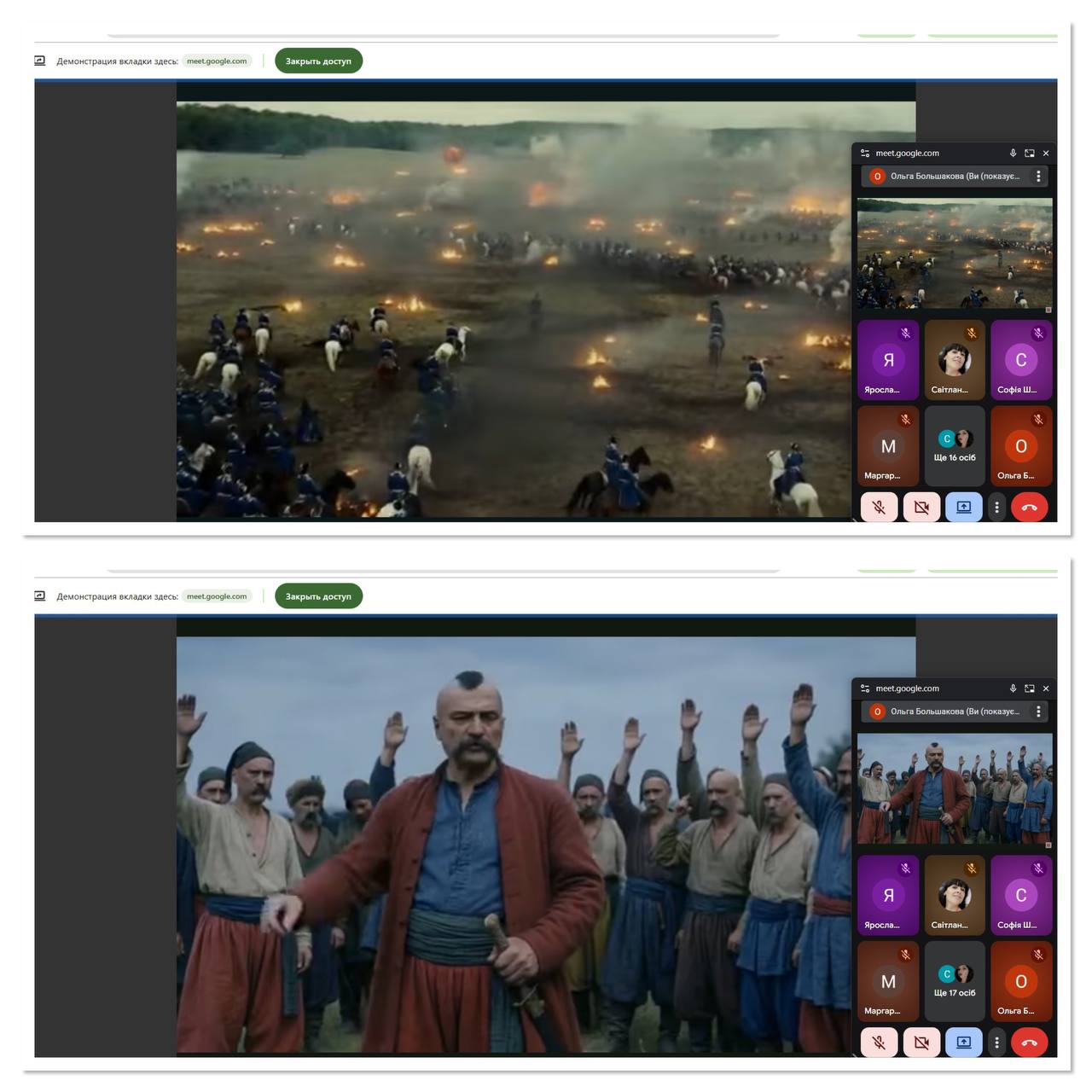Click the screen-share icon left of battle-scene 'Демонстрация вкладки'
Viewport: 1092px width, 1092px height.
[x=40, y=61]
